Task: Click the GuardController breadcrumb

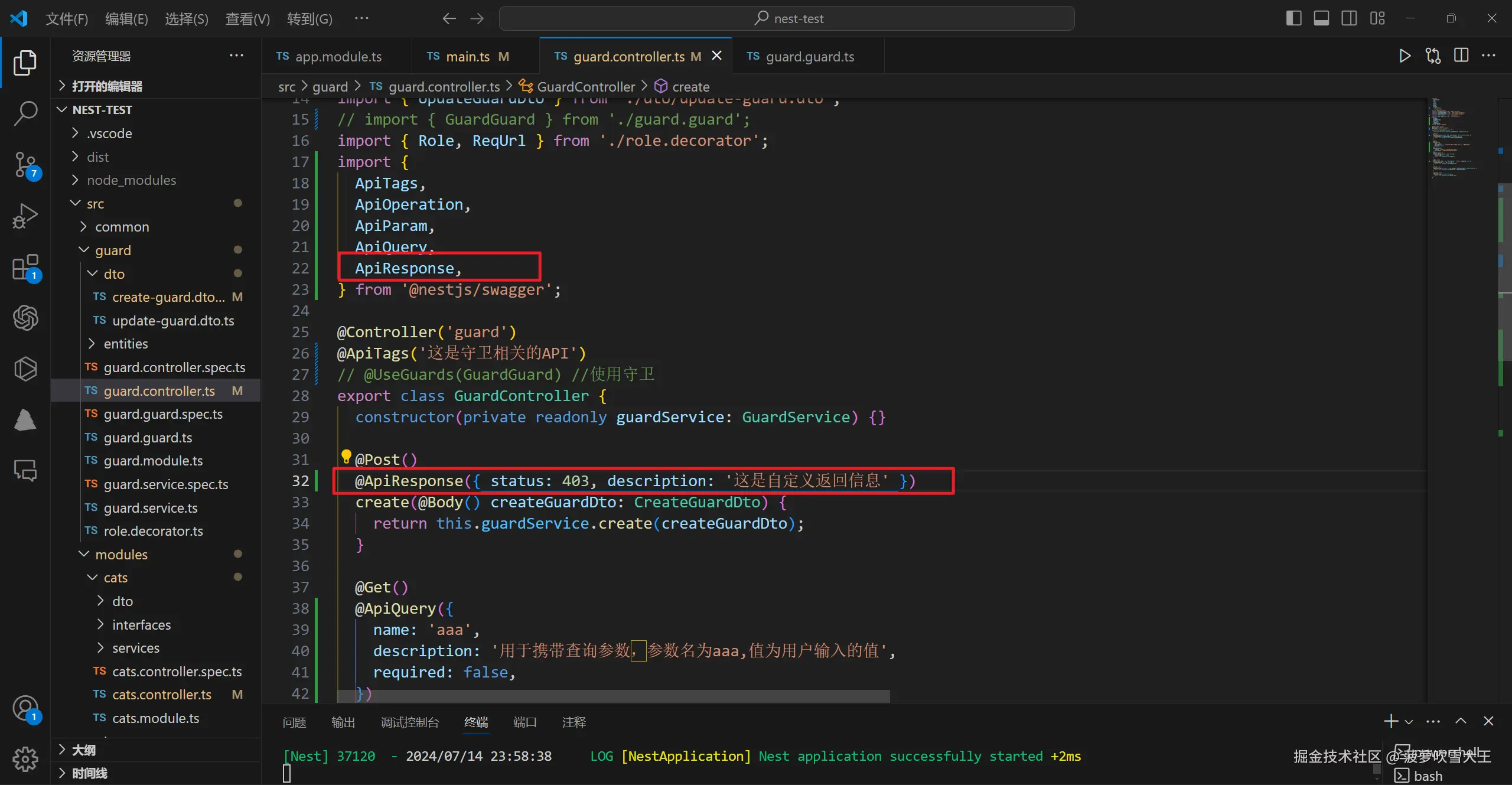Action: pyautogui.click(x=585, y=87)
